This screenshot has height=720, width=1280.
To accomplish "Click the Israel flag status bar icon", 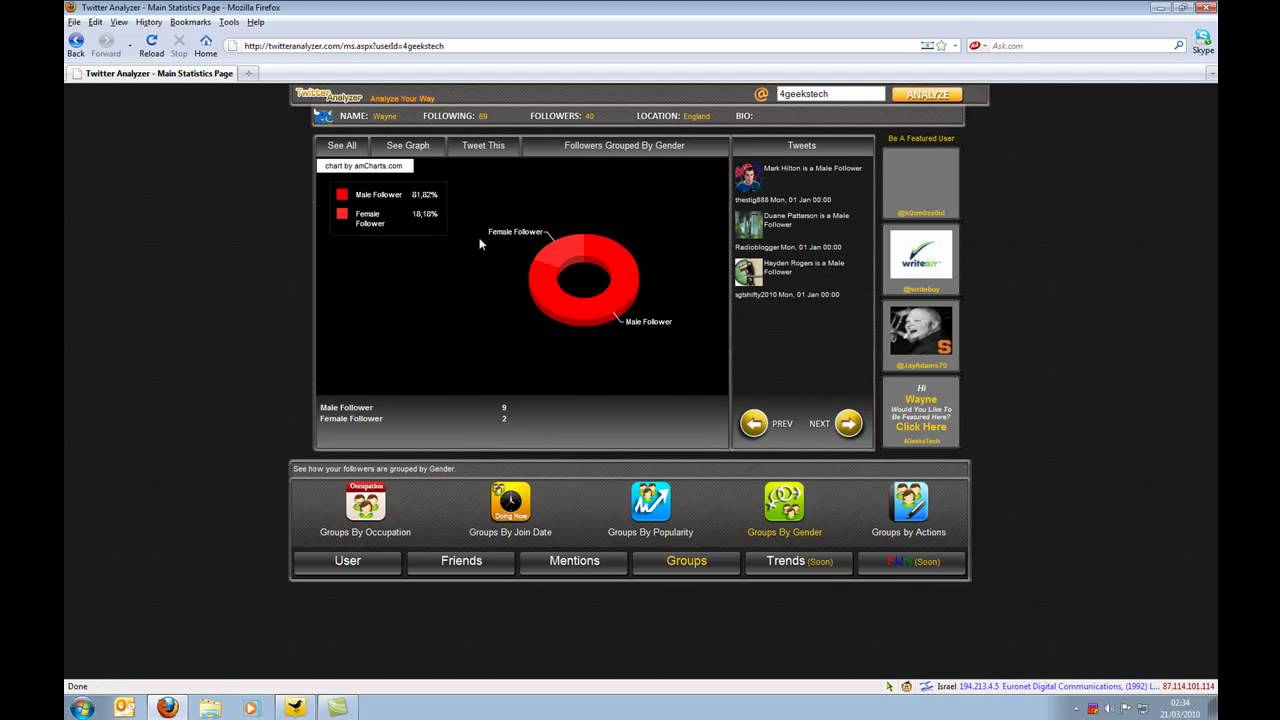I will click(926, 687).
